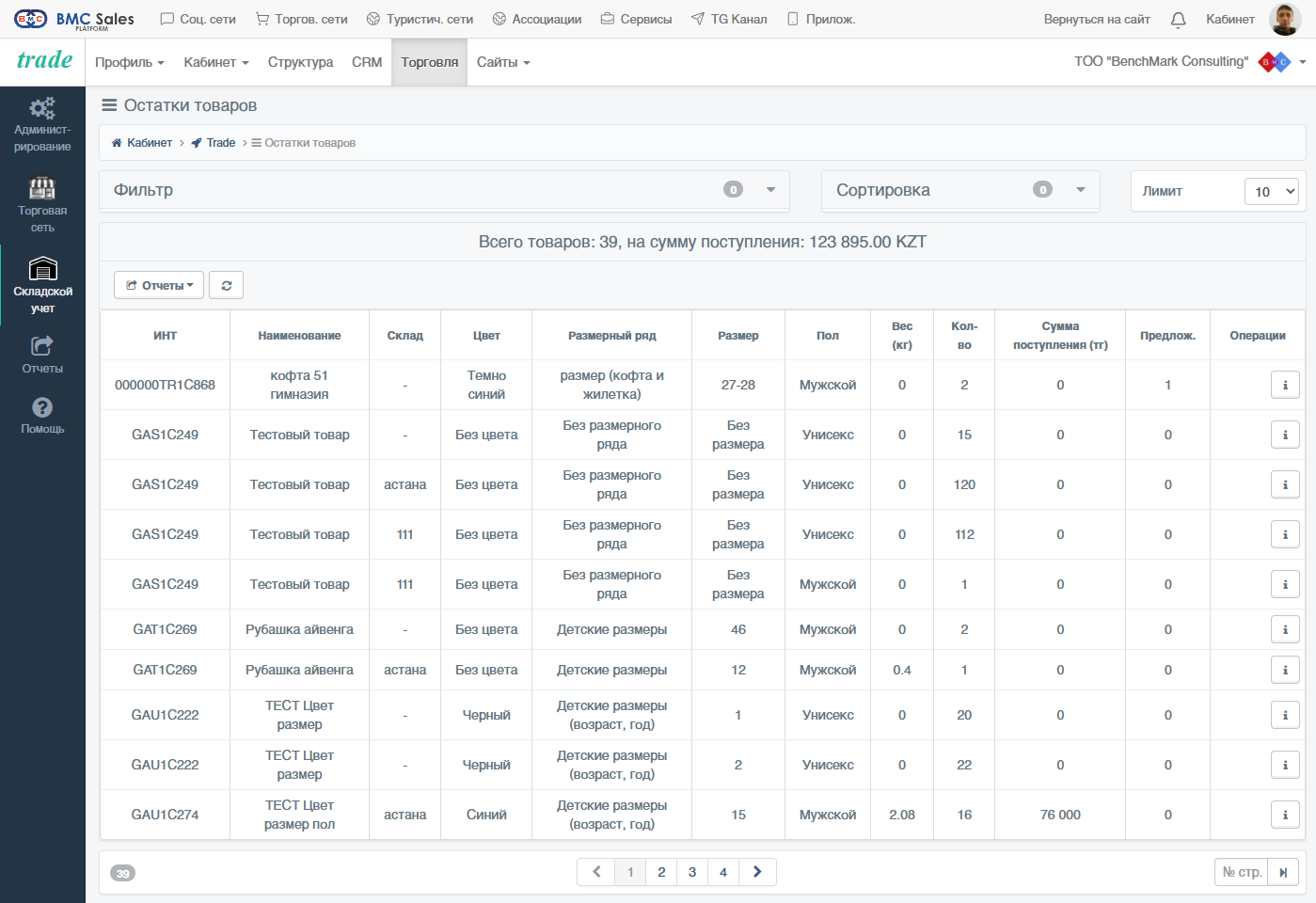Open the Отчеты sidebar icon
This screenshot has height=903, width=1316.
(x=42, y=355)
